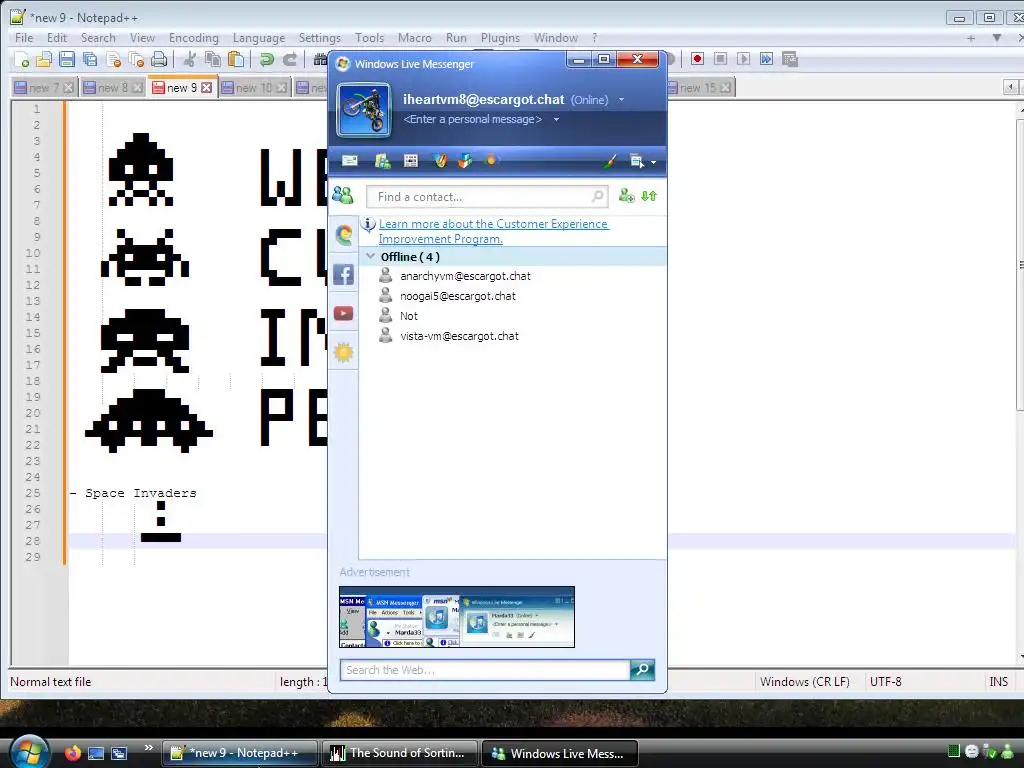Open the status dropdown next to (Online)
Image resolution: width=1024 pixels, height=768 pixels.
tap(622, 100)
